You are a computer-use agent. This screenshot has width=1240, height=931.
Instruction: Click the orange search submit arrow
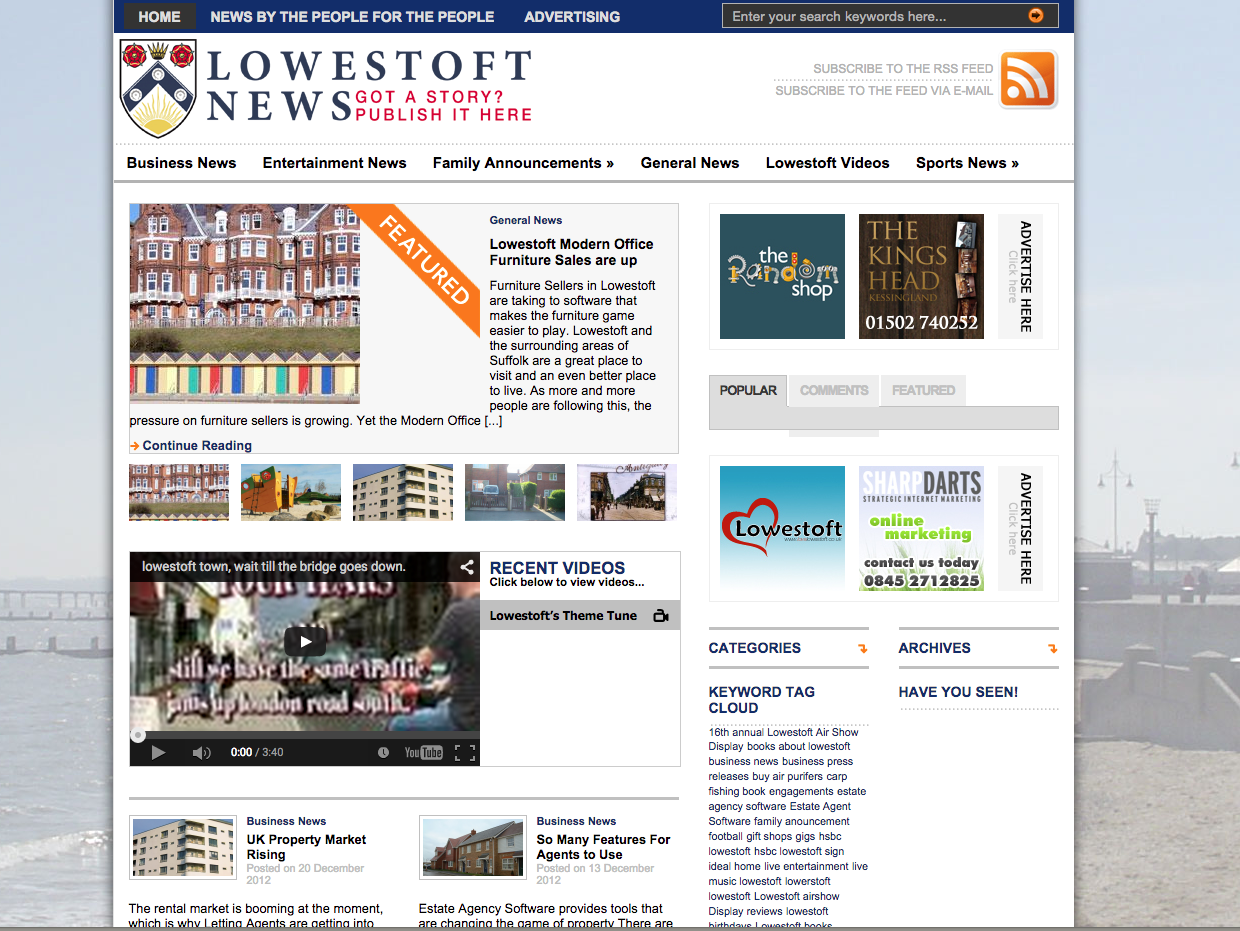coord(1036,15)
